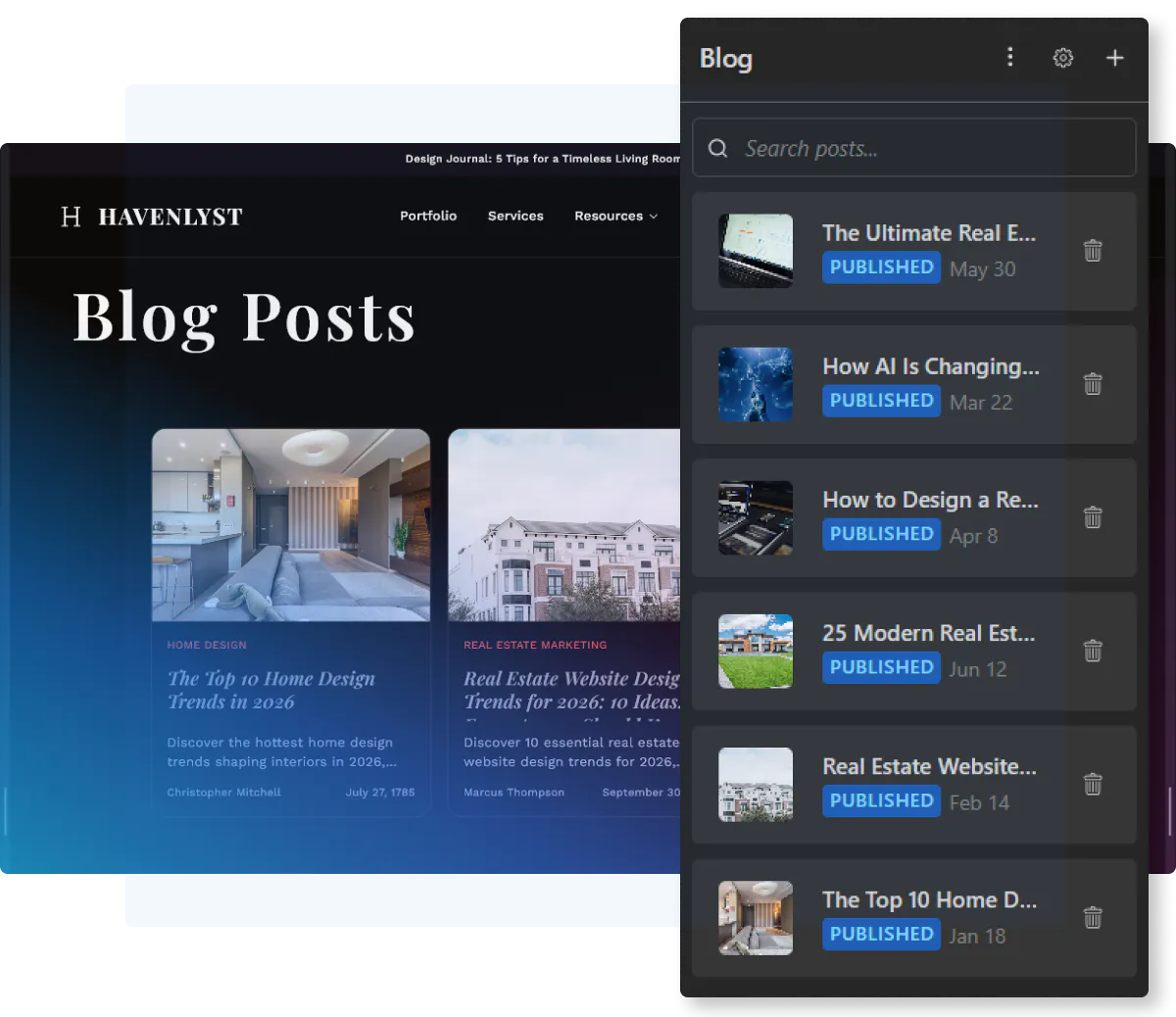Image resolution: width=1176 pixels, height=1017 pixels.
Task: Open 'The Ultimate Real E...' post thumbnail
Action: coord(756,251)
